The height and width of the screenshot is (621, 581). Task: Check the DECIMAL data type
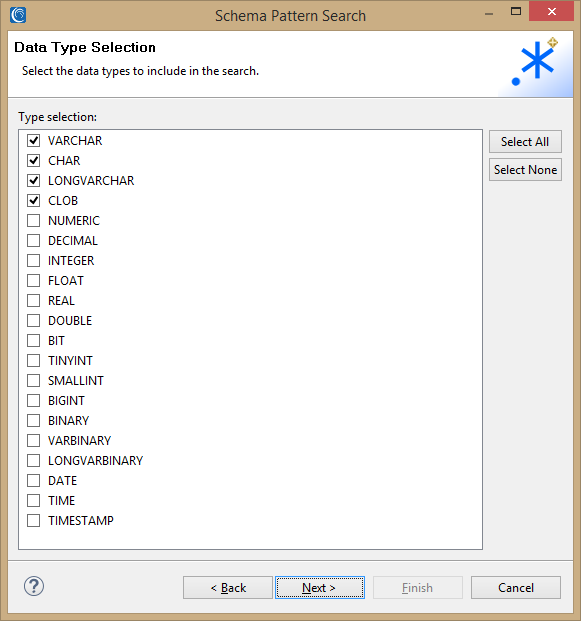point(33,240)
